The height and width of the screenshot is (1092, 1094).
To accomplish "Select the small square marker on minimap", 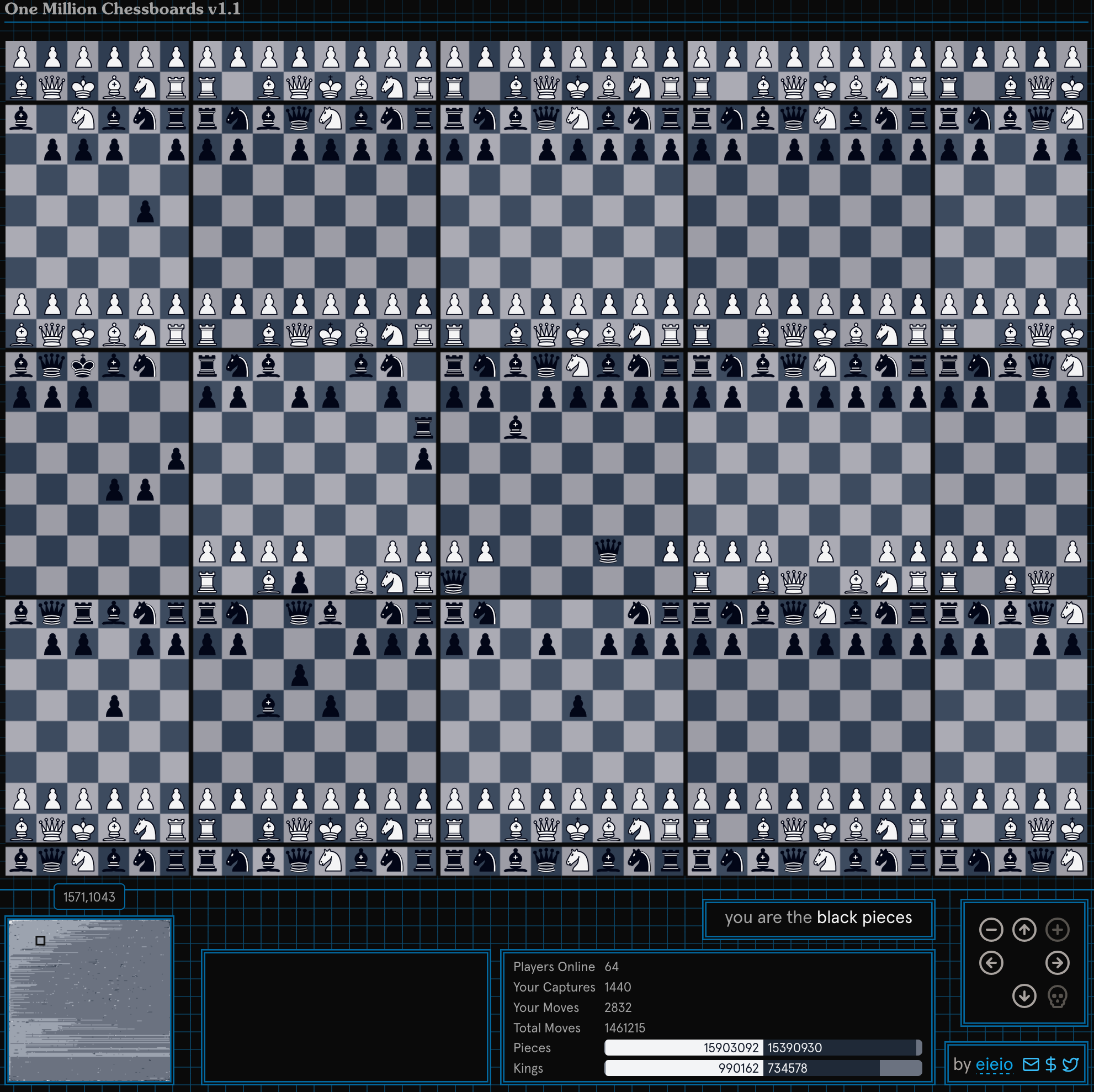I will [x=40, y=941].
